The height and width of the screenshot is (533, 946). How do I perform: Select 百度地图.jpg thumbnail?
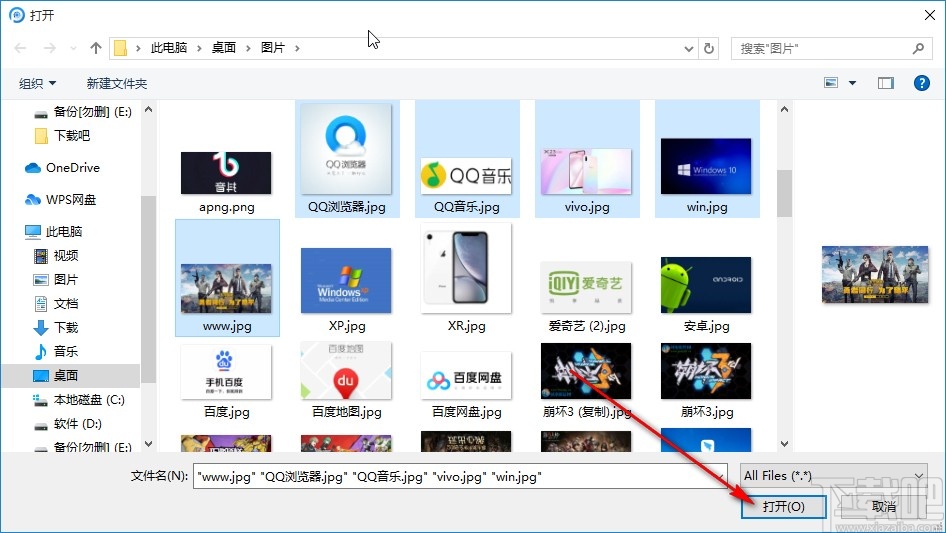point(346,371)
